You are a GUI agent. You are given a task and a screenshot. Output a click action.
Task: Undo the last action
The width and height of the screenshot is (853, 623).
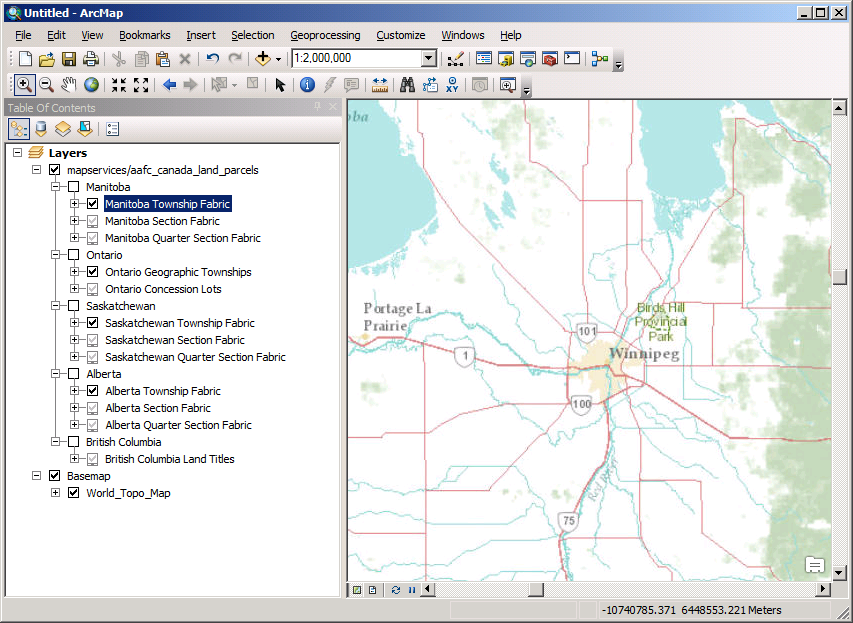[x=213, y=58]
